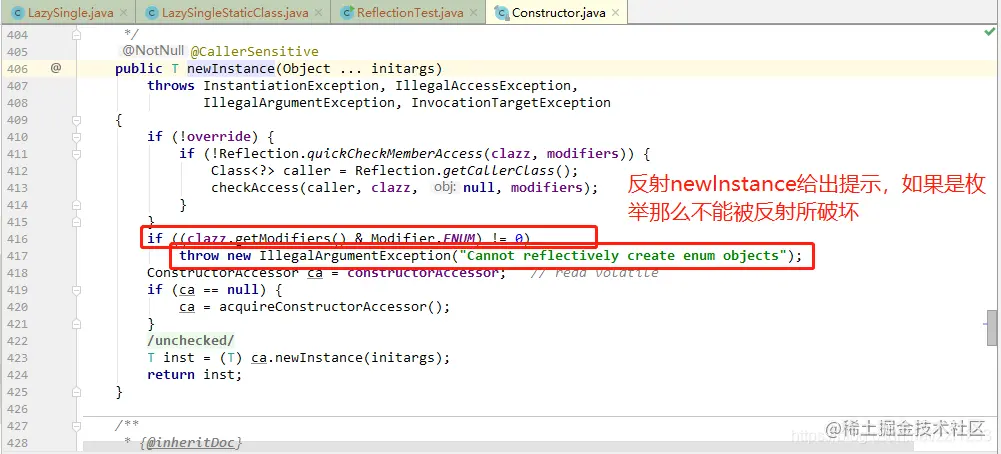
Task: Collapse the method body fold at line 409
Action: (77, 119)
